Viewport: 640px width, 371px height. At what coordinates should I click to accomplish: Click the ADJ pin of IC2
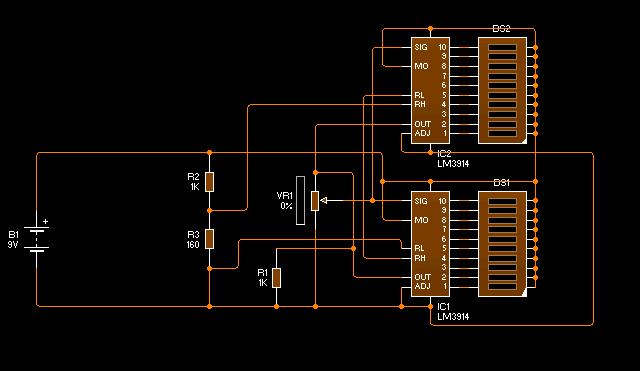point(422,133)
